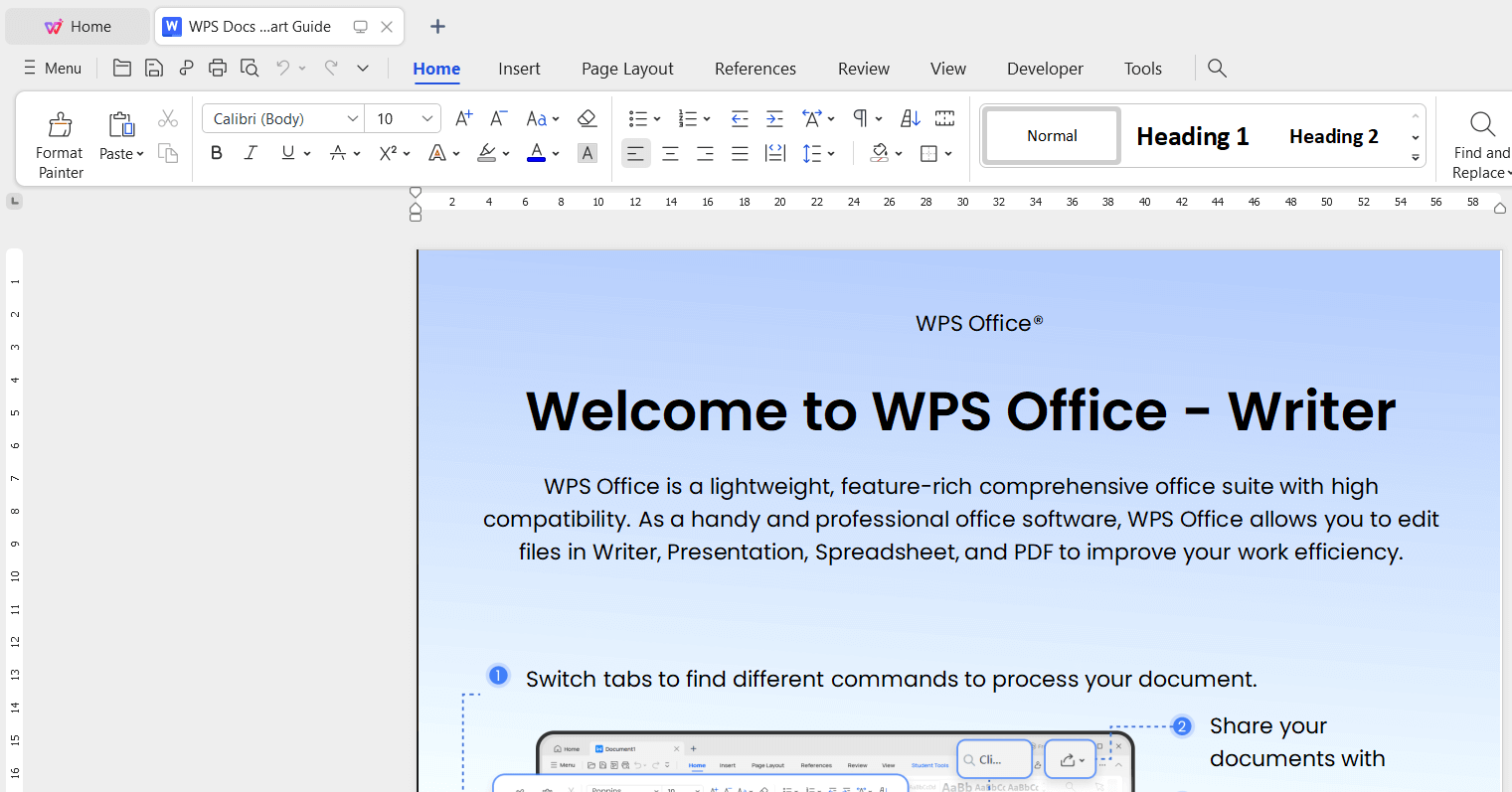
Task: Justify text alignment
Action: 740,152
